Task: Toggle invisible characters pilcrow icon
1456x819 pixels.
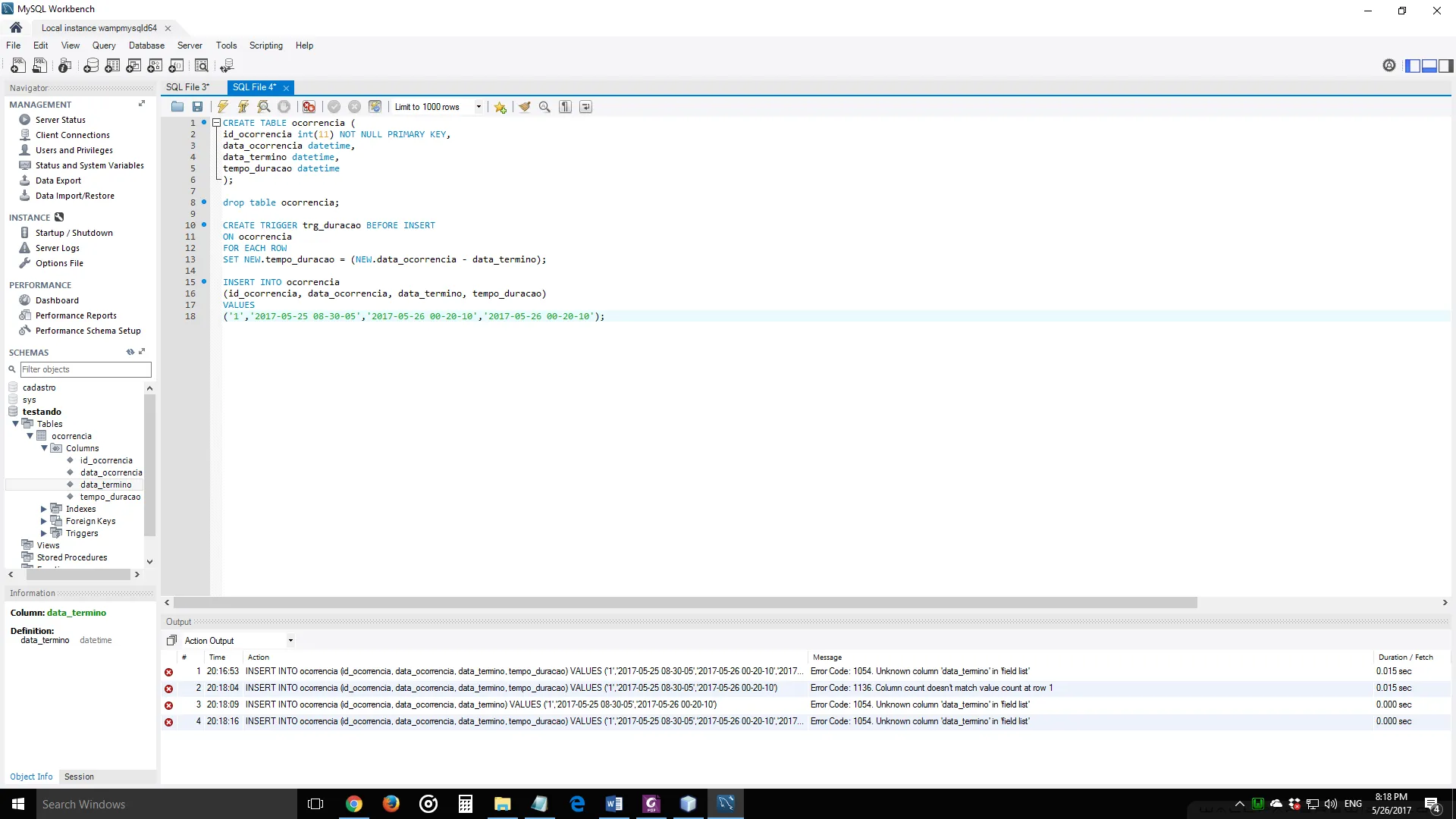Action: point(565,107)
